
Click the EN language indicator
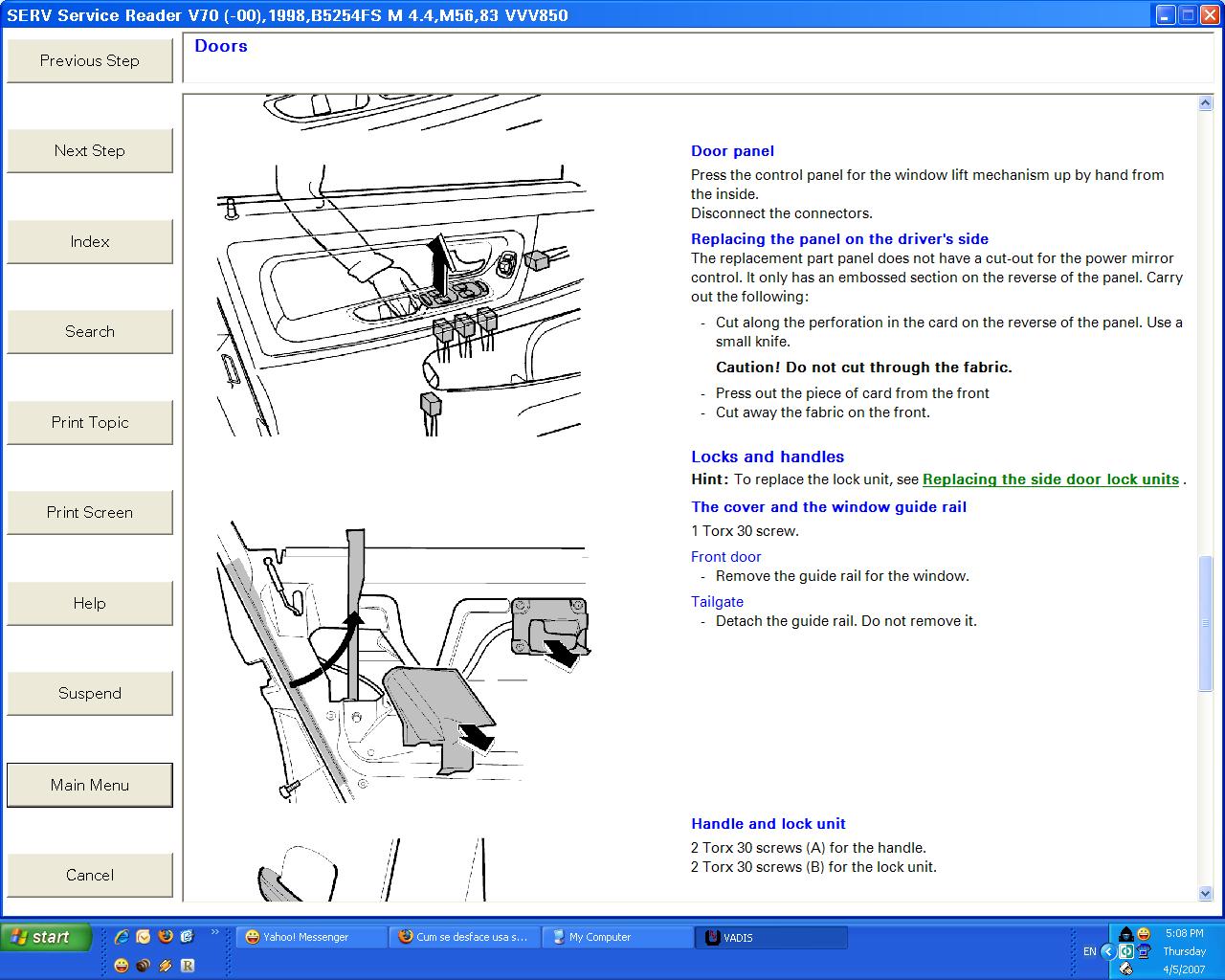tap(1090, 951)
